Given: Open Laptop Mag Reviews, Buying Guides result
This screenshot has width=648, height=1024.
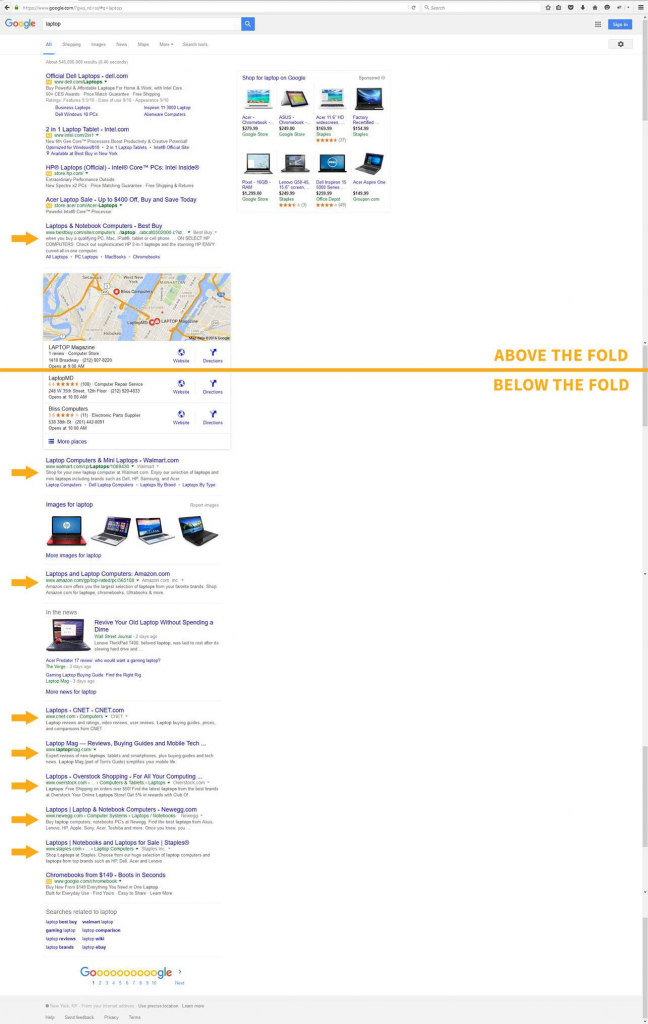Looking at the screenshot, I should pos(125,743).
